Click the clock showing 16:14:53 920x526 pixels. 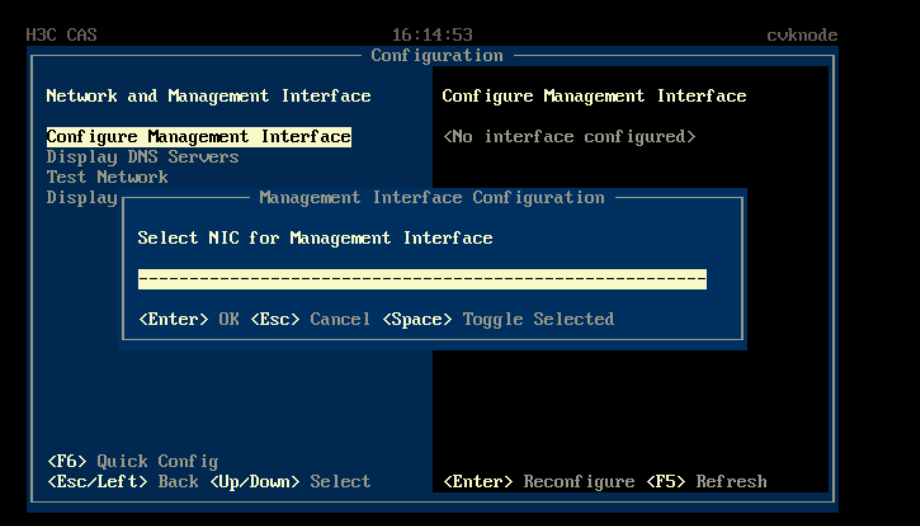(x=432, y=35)
